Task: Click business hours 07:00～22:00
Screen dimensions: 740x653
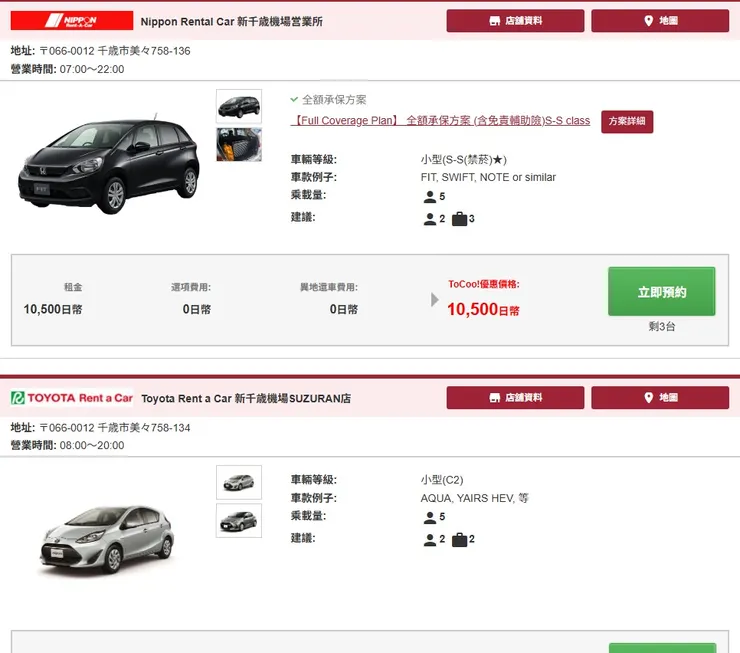Action: coord(92,69)
